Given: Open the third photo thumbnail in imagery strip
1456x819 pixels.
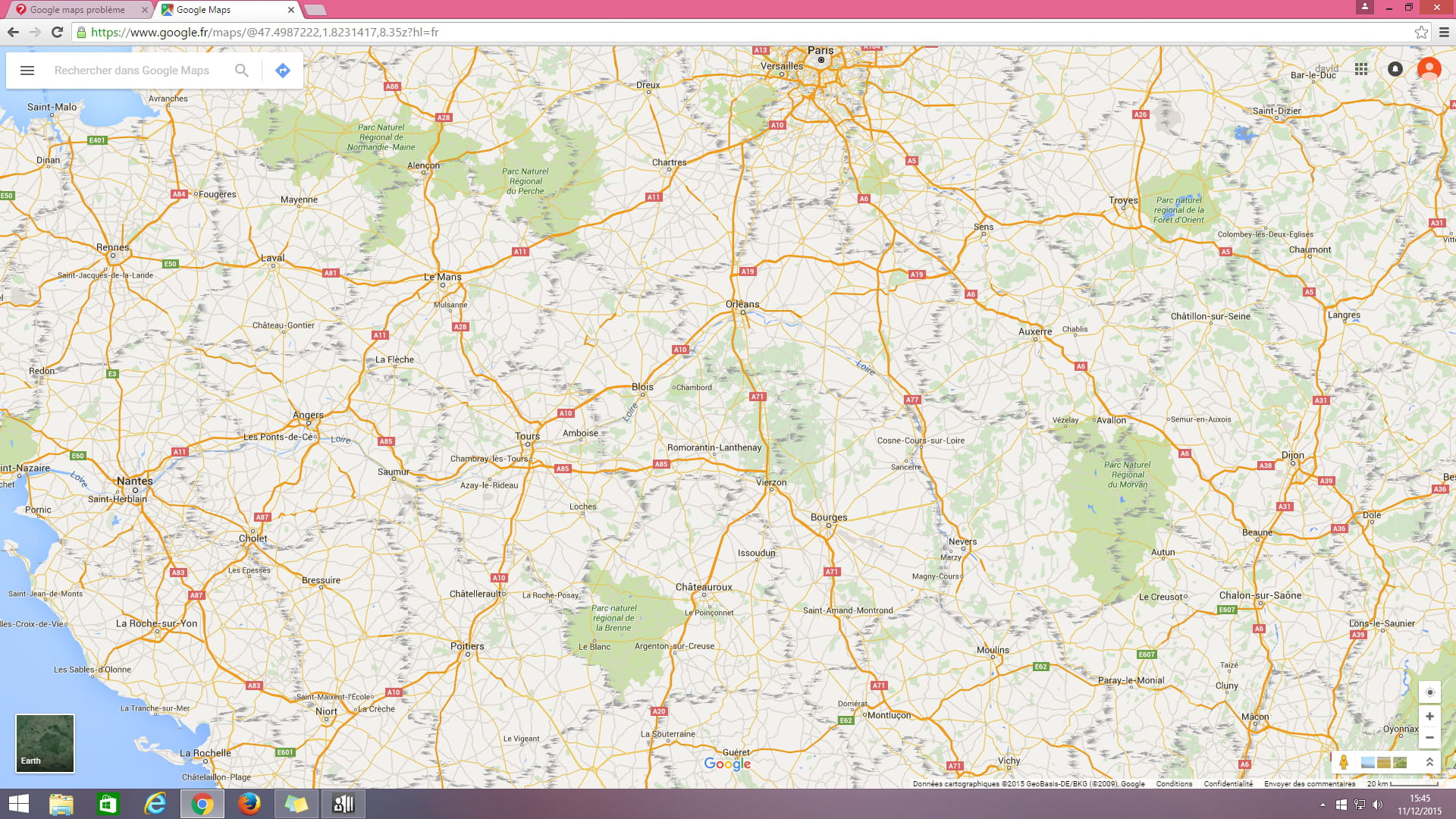Looking at the screenshot, I should (1400, 762).
